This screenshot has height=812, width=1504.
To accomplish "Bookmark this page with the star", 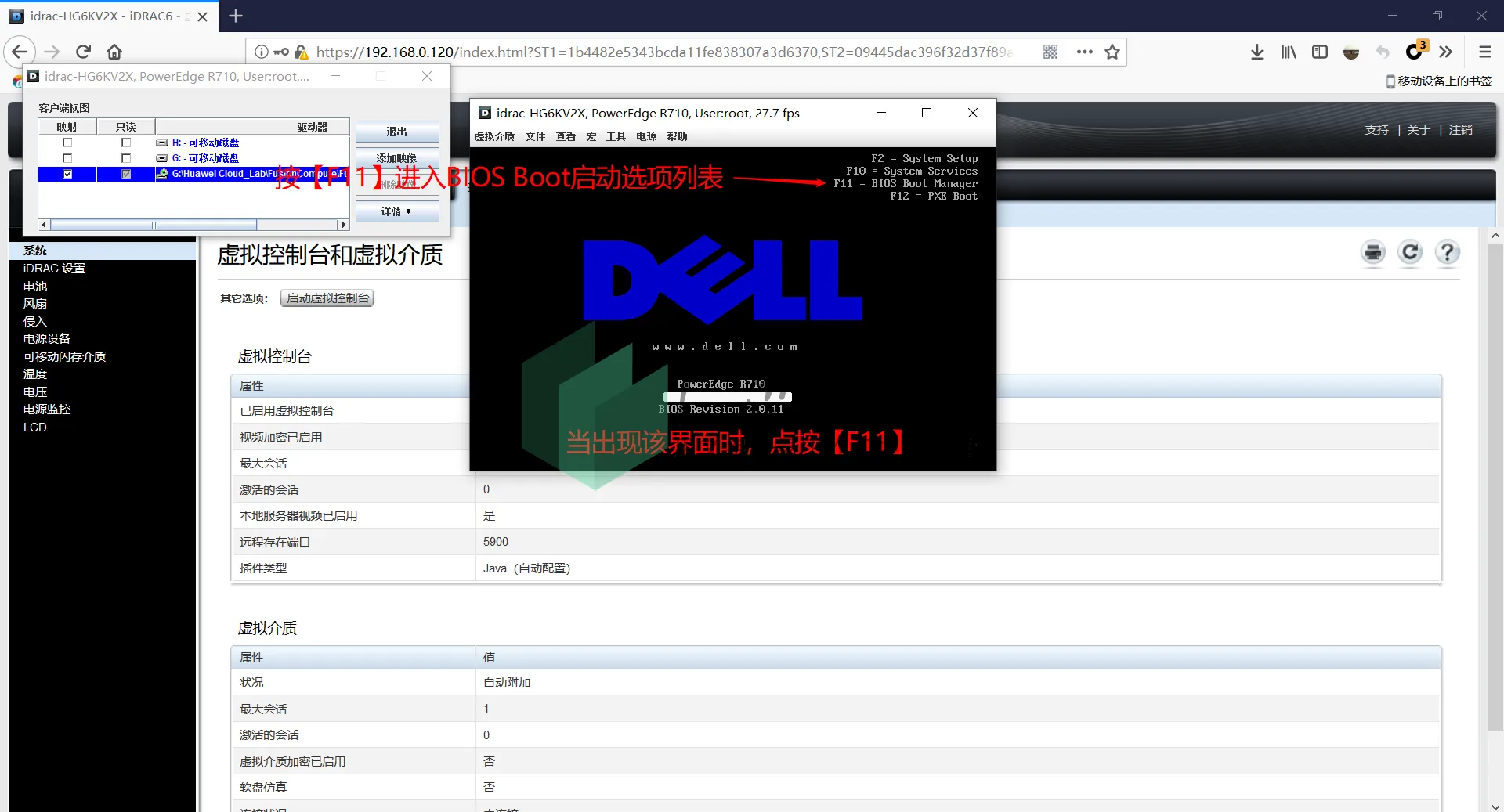I will click(1112, 52).
